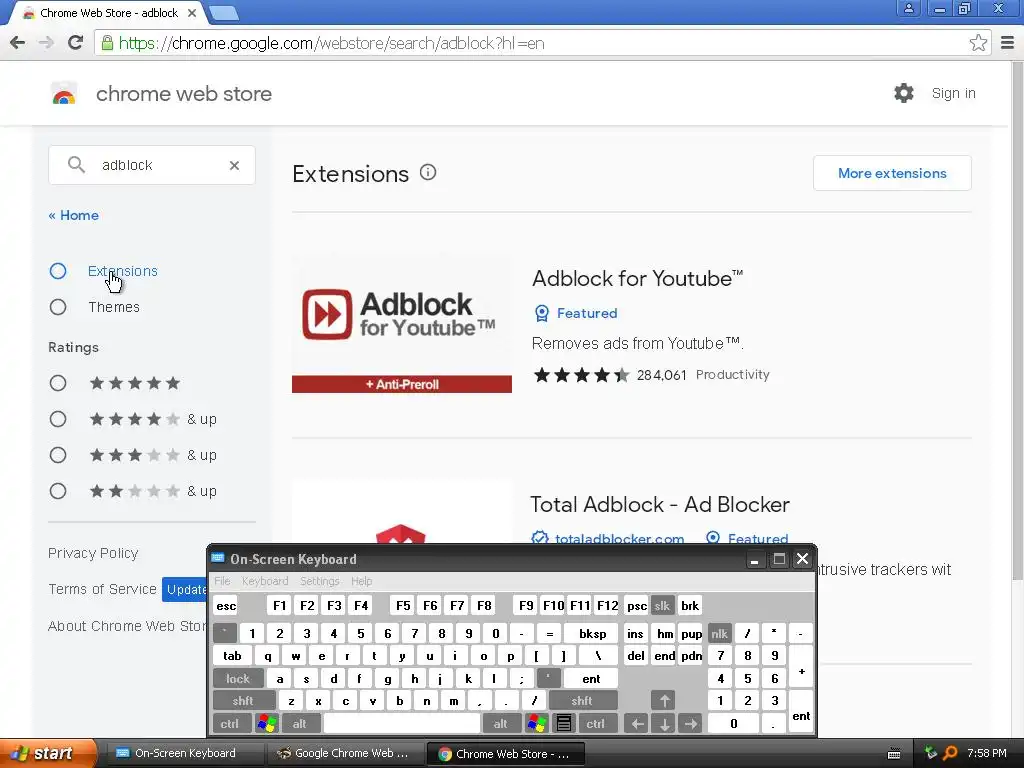
Task: Open the Total Adblock - Ad Blocker title
Action: (660, 504)
